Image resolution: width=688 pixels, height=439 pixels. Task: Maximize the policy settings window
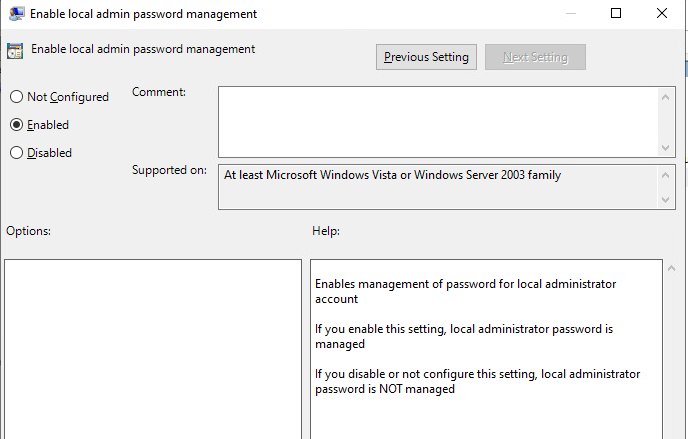coord(616,14)
